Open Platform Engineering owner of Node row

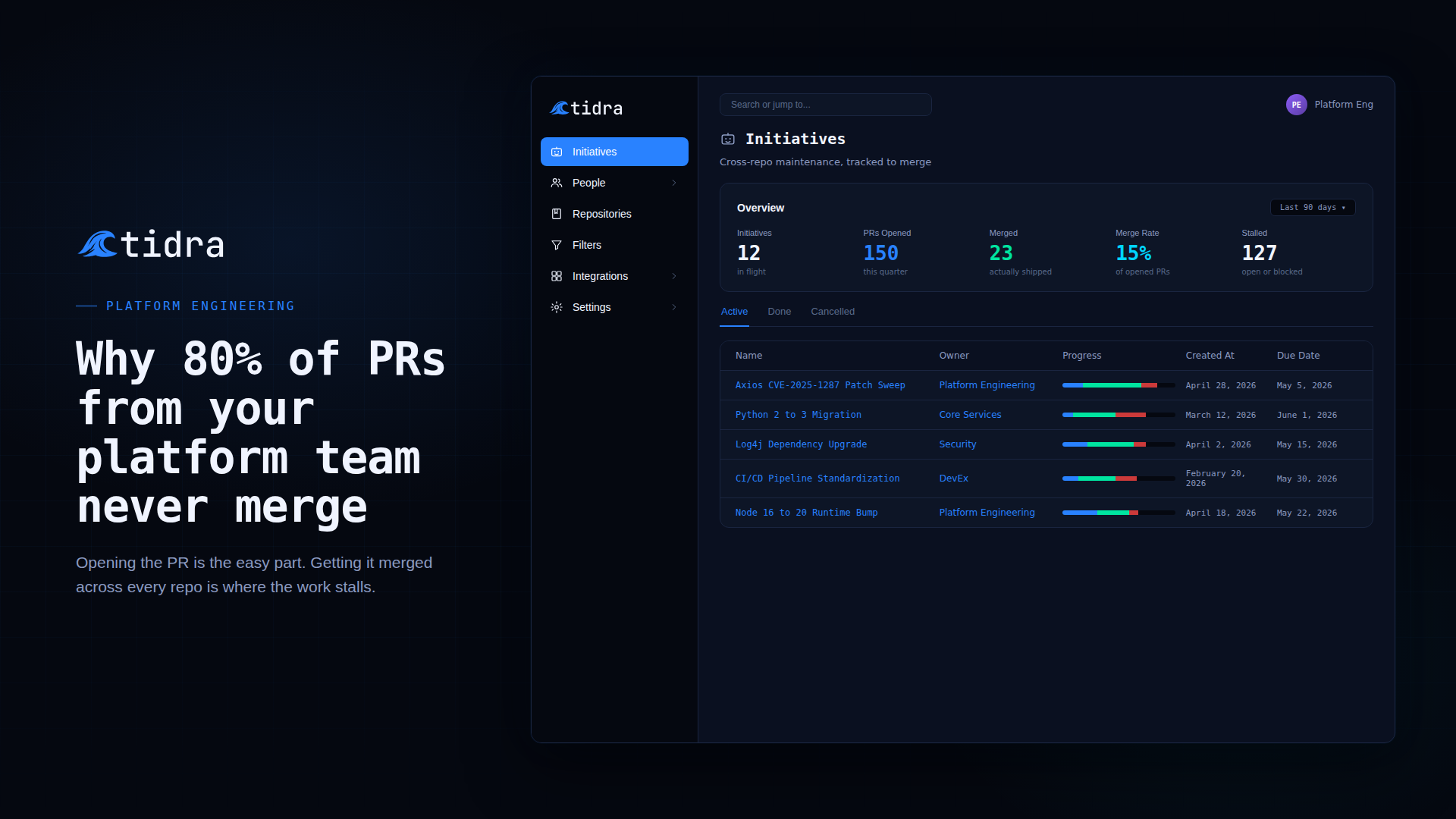click(987, 513)
